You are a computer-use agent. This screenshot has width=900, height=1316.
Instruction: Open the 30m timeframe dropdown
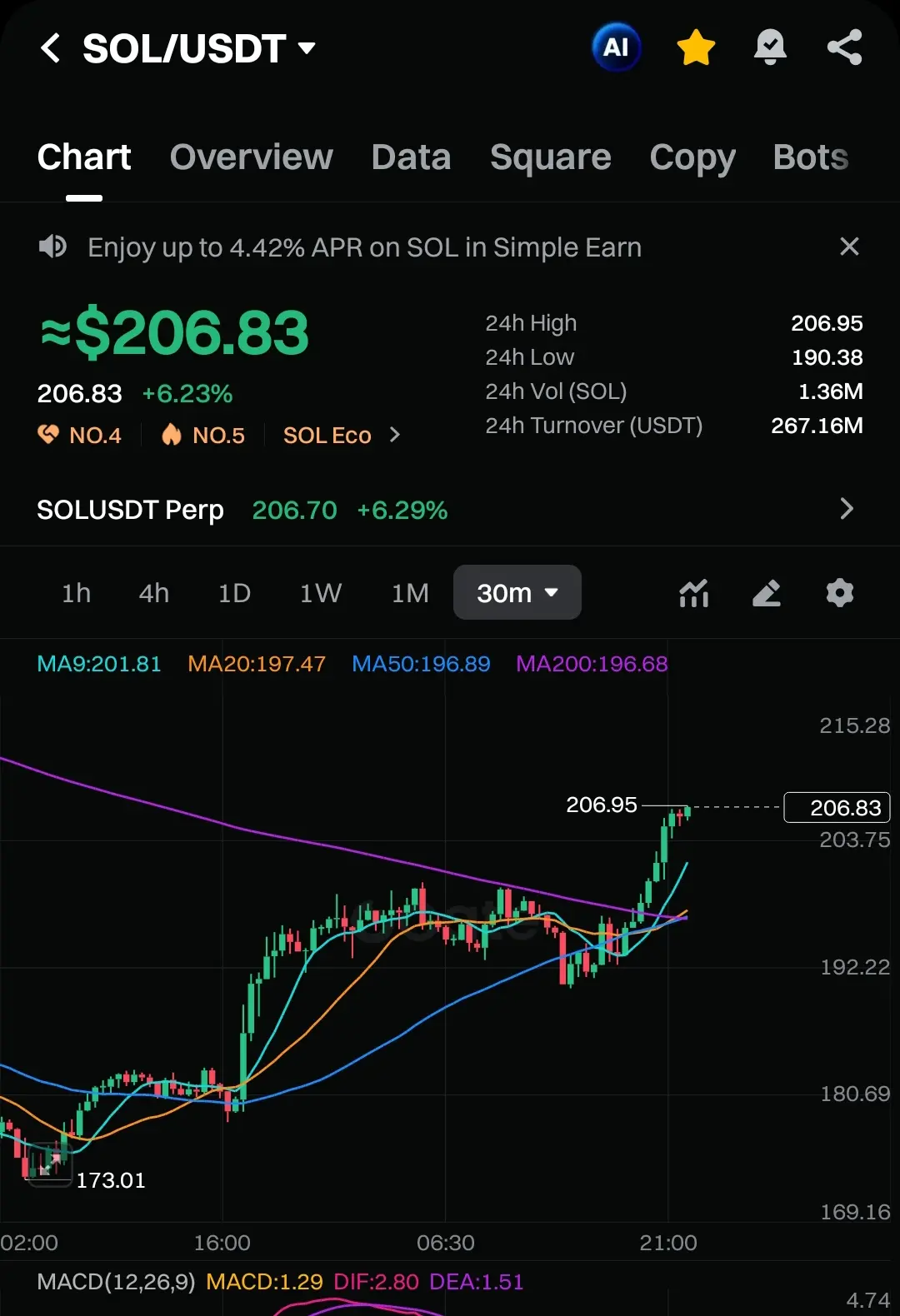(x=517, y=592)
